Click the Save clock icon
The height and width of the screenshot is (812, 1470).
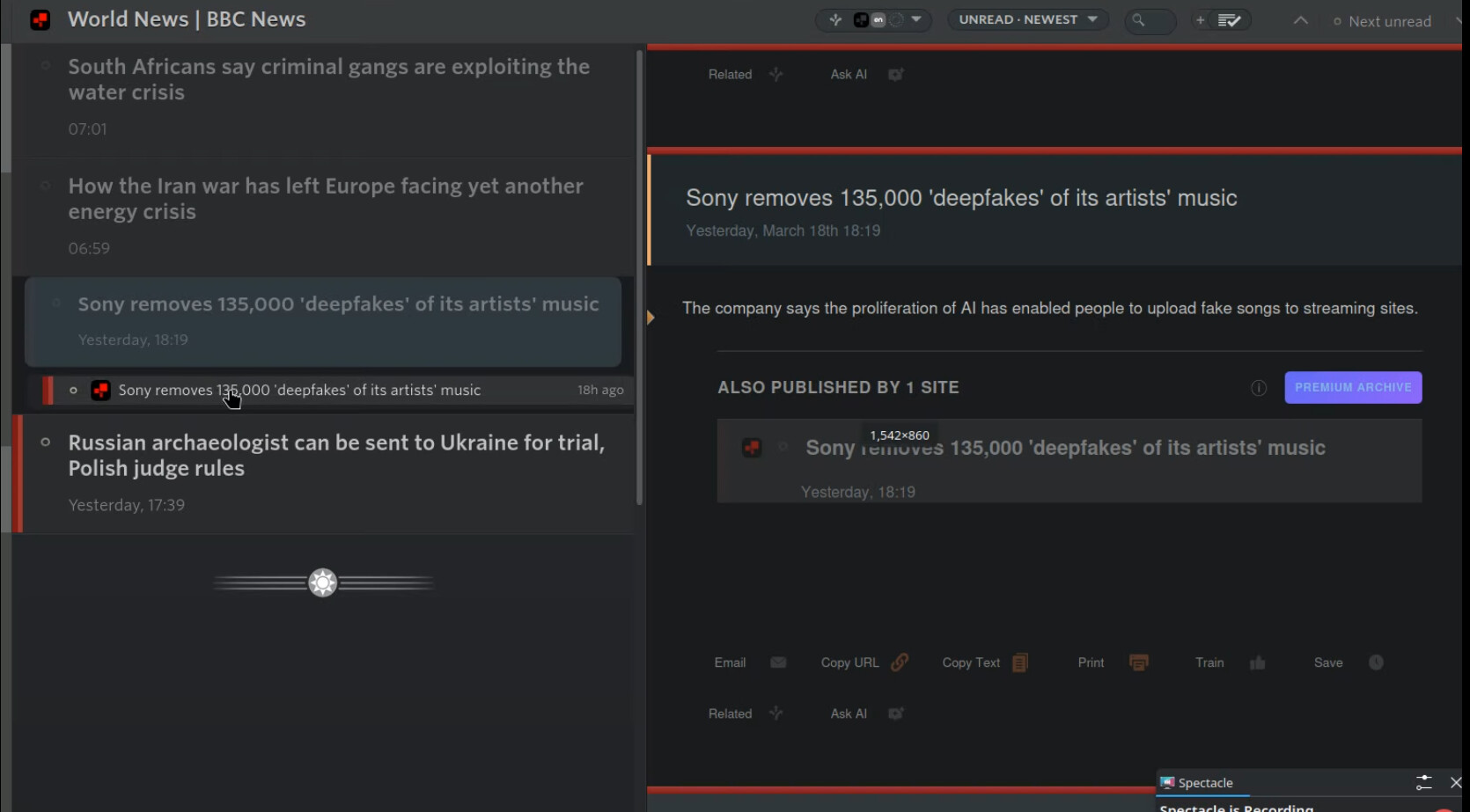1376,662
